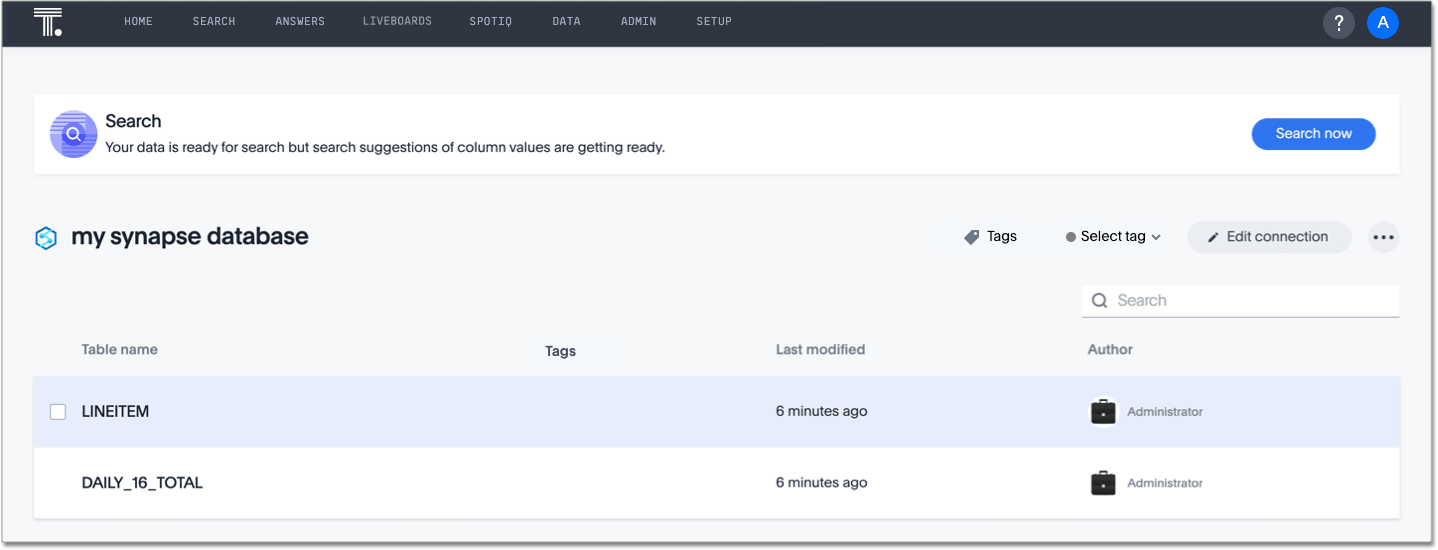Click the Administrator briefcase icon for LINEITEM
This screenshot has width=1438, height=550.
(x=1102, y=412)
